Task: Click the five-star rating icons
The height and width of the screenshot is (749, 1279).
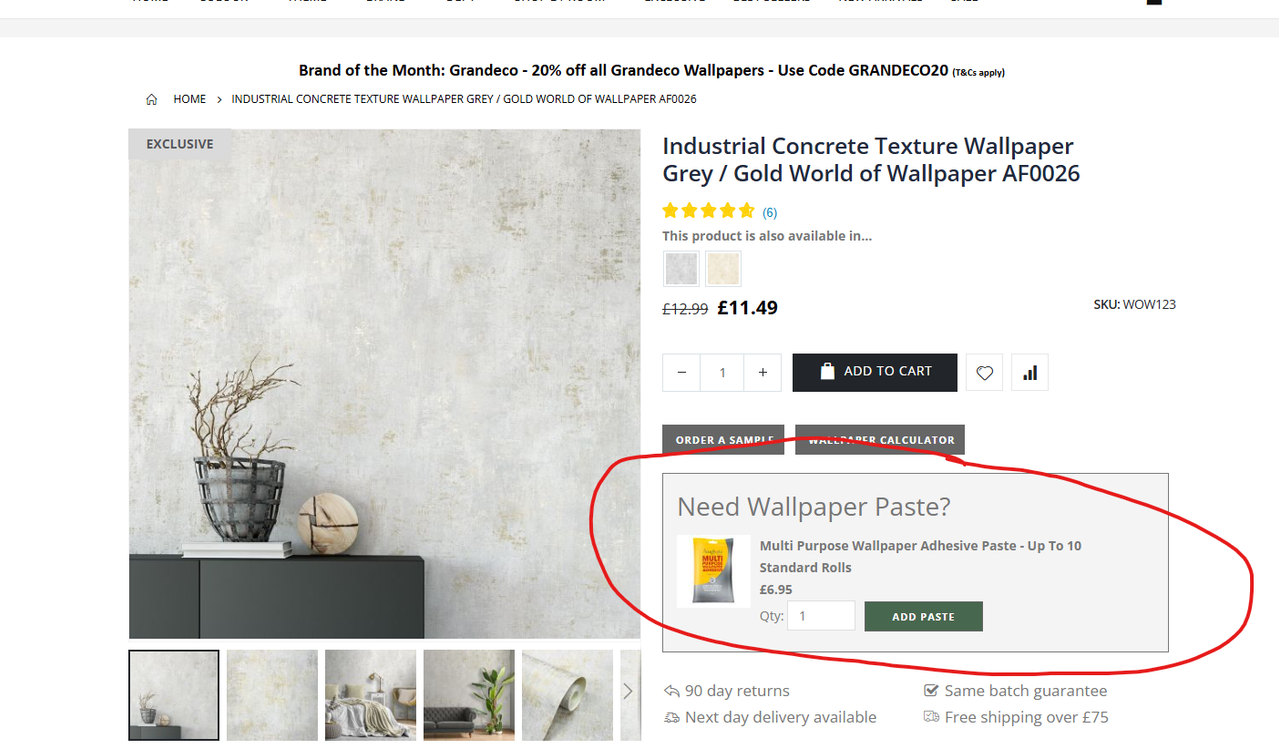Action: pyautogui.click(x=708, y=211)
